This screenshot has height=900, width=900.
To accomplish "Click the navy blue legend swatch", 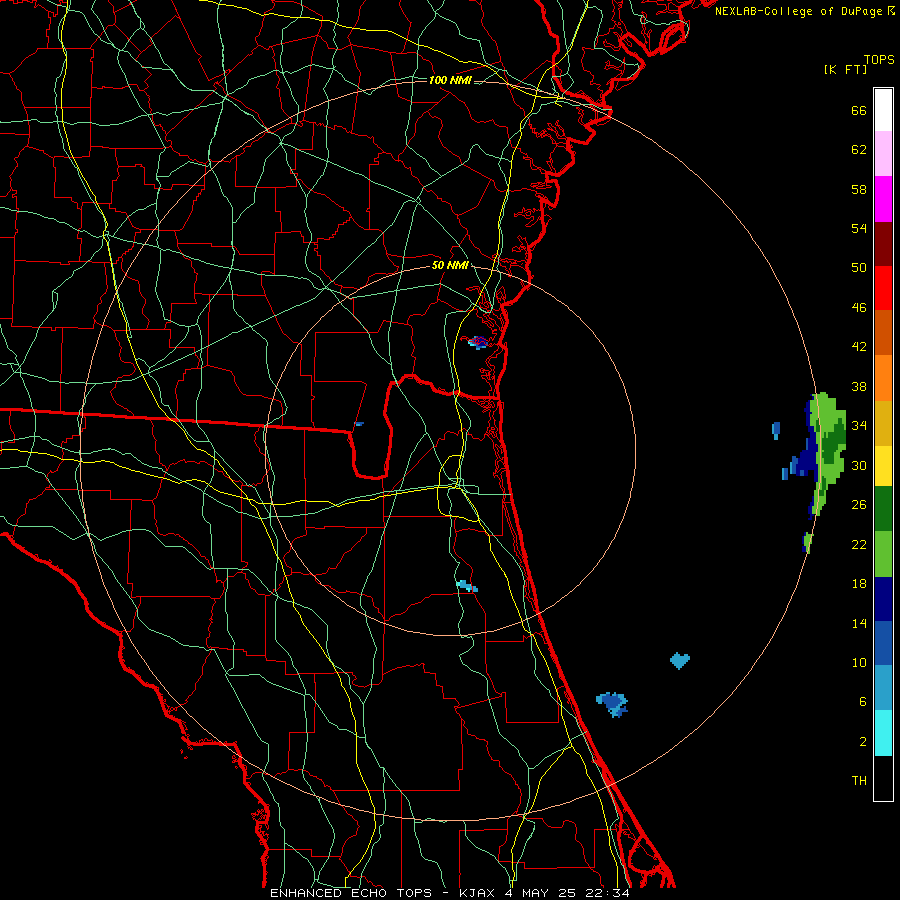I will tap(883, 599).
